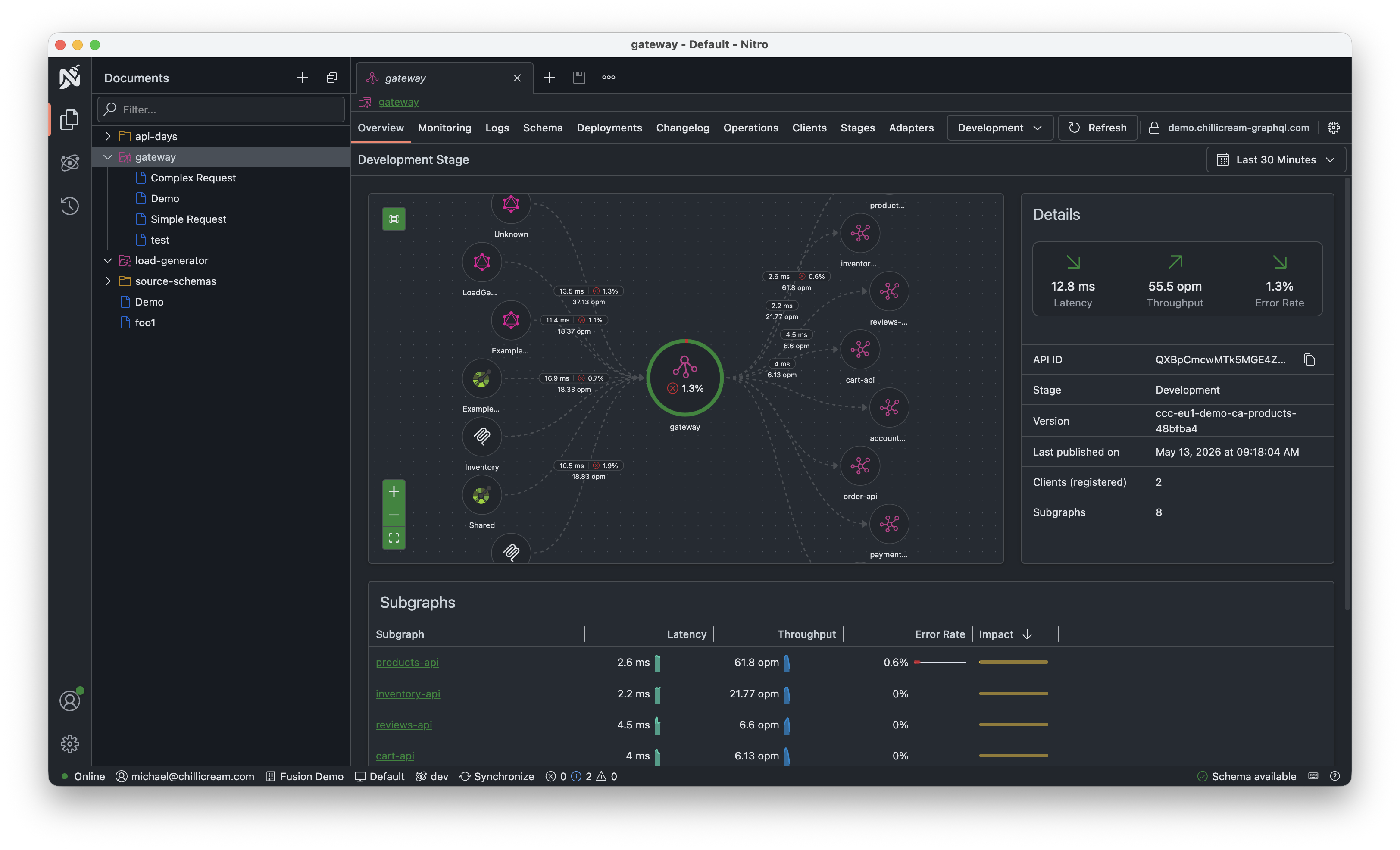
Task: Open the reviews-api subgraph link
Action: (x=403, y=725)
